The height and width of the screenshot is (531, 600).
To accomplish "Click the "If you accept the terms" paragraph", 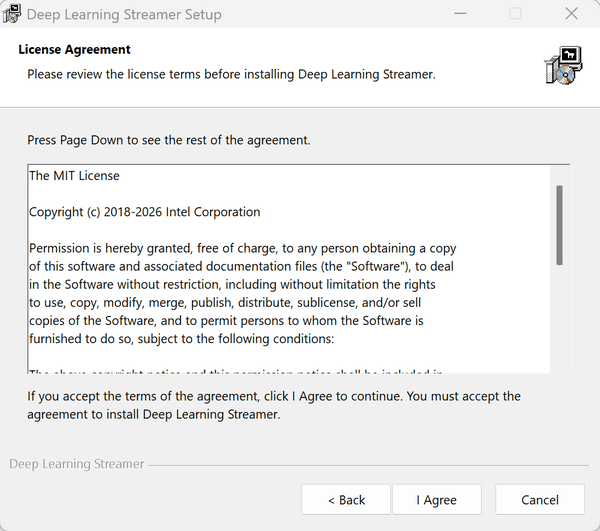I will [x=274, y=405].
